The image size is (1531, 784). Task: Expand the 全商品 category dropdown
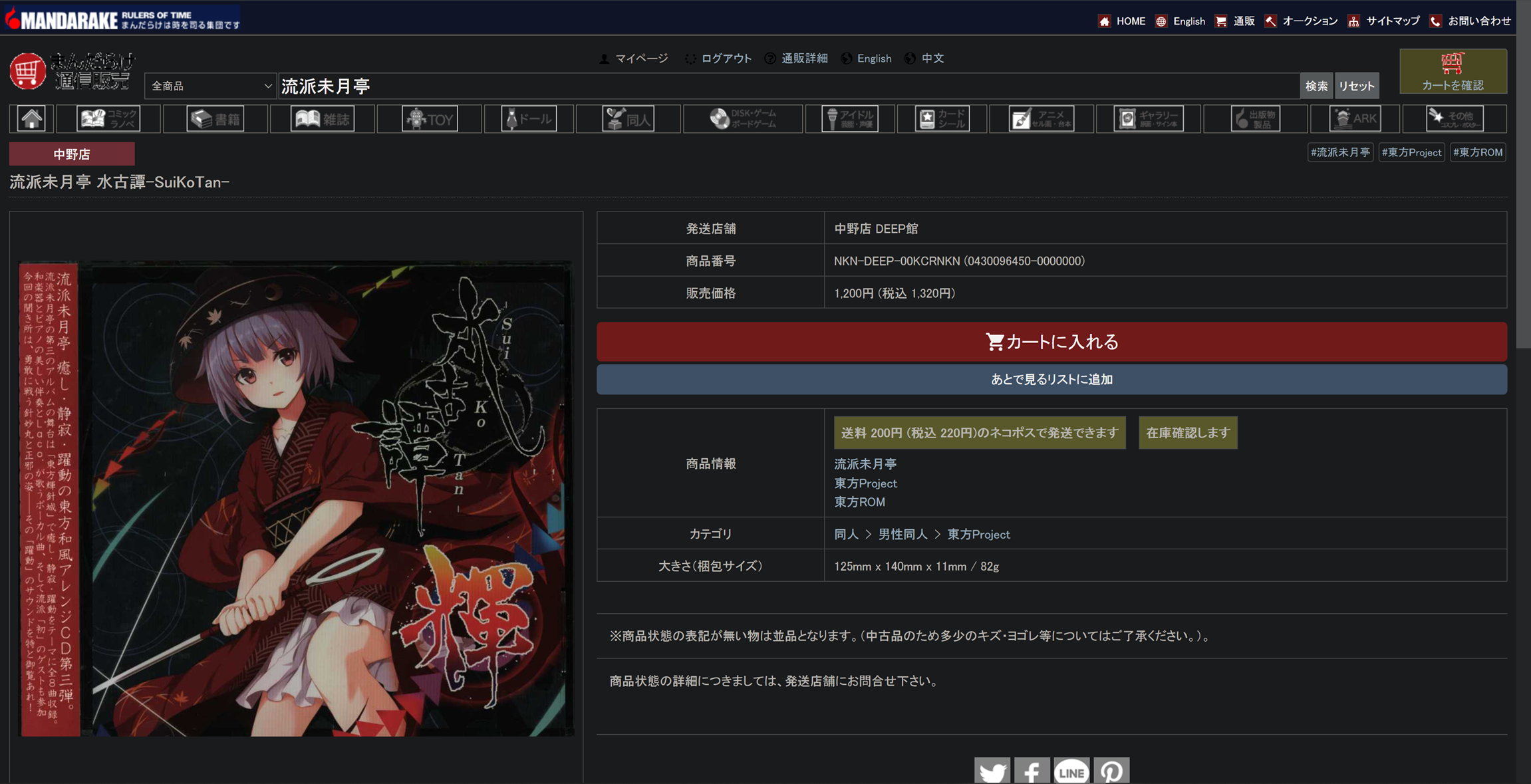pos(210,86)
